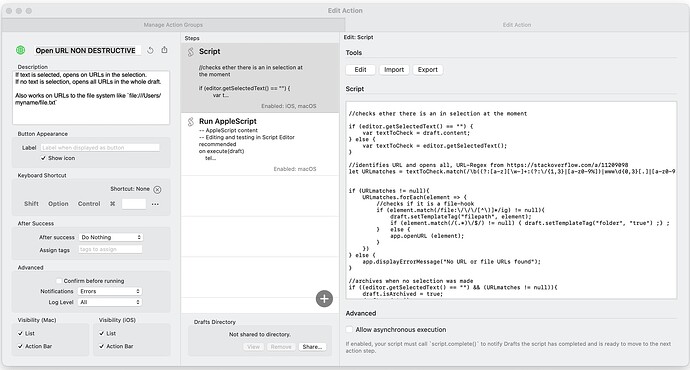Image resolution: width=690 pixels, height=370 pixels.
Task: Open the After success dropdown
Action: [x=111, y=237]
